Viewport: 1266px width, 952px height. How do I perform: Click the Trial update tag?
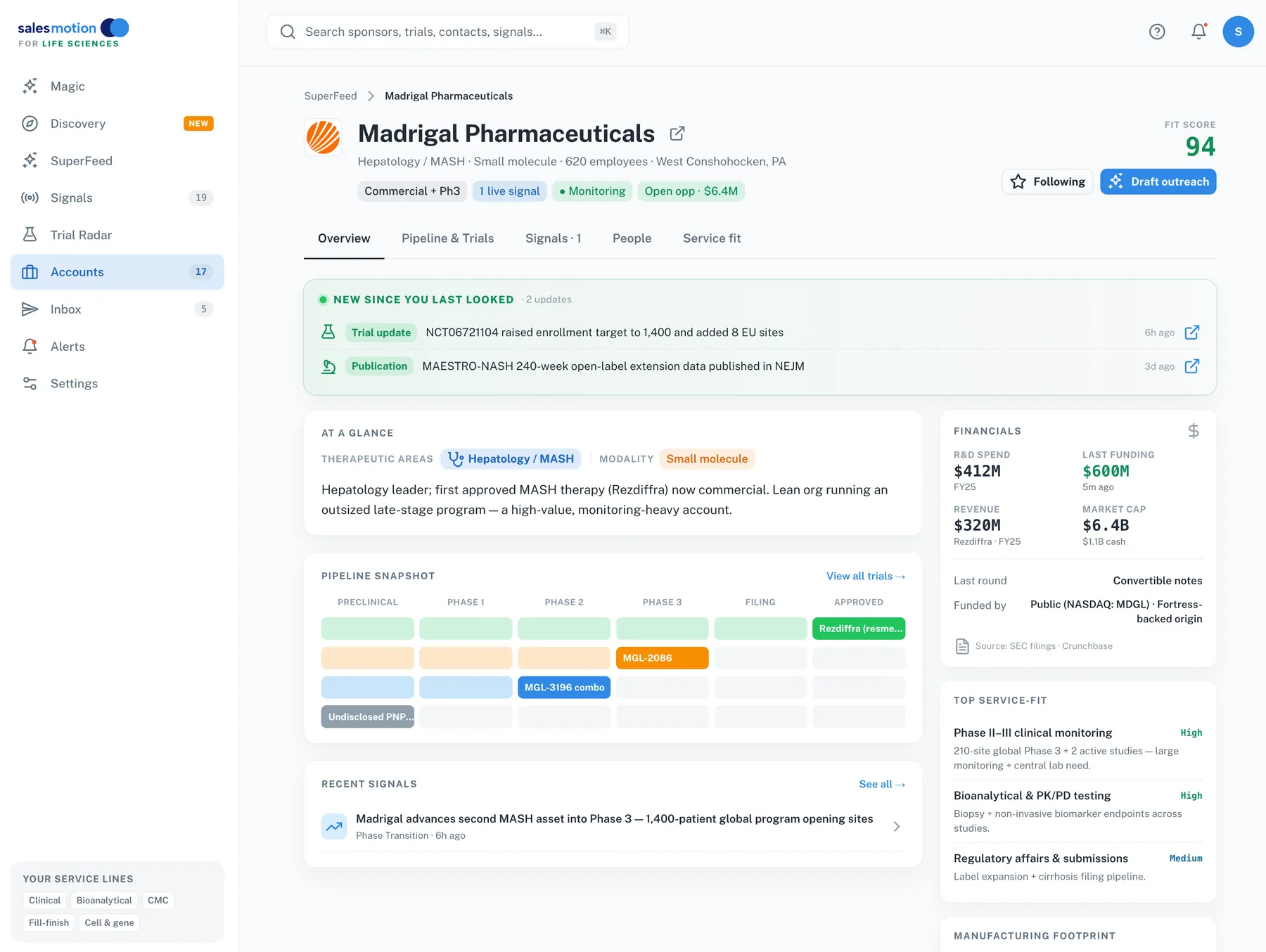381,333
